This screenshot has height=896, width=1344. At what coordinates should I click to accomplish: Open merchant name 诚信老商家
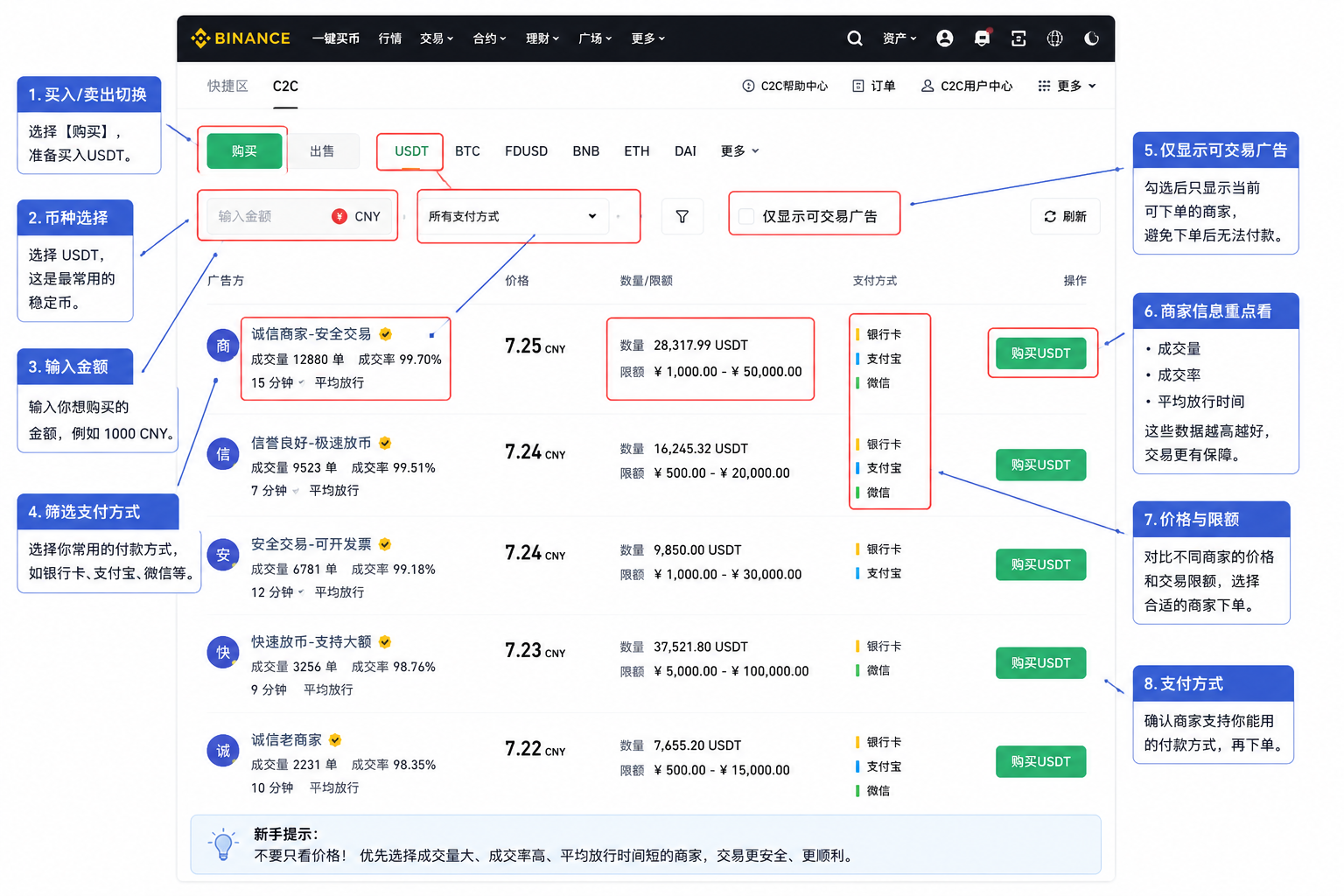coord(287,740)
